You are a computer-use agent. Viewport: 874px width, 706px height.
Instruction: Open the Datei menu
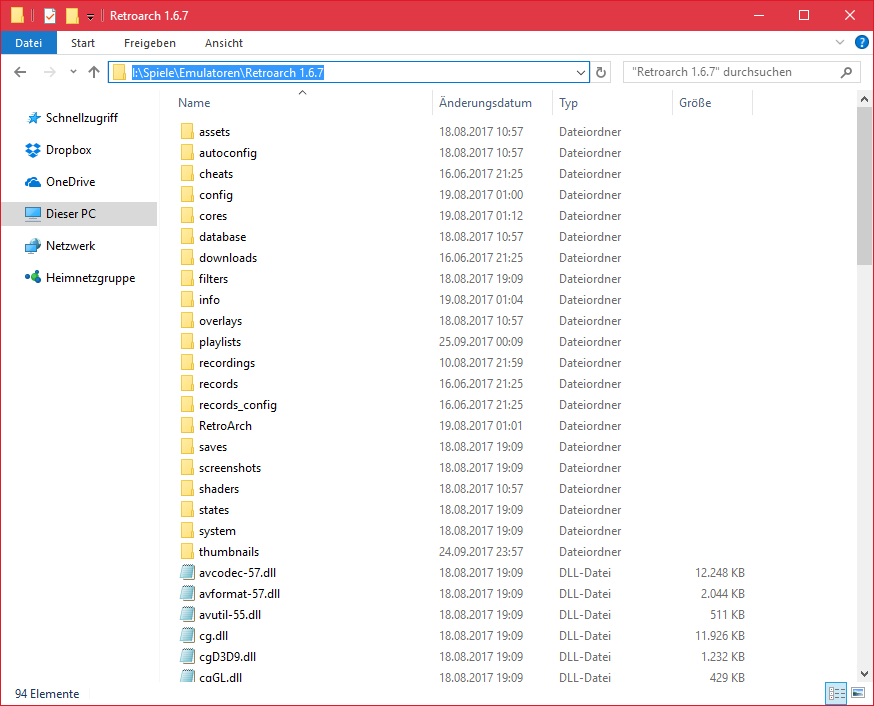(x=28, y=43)
